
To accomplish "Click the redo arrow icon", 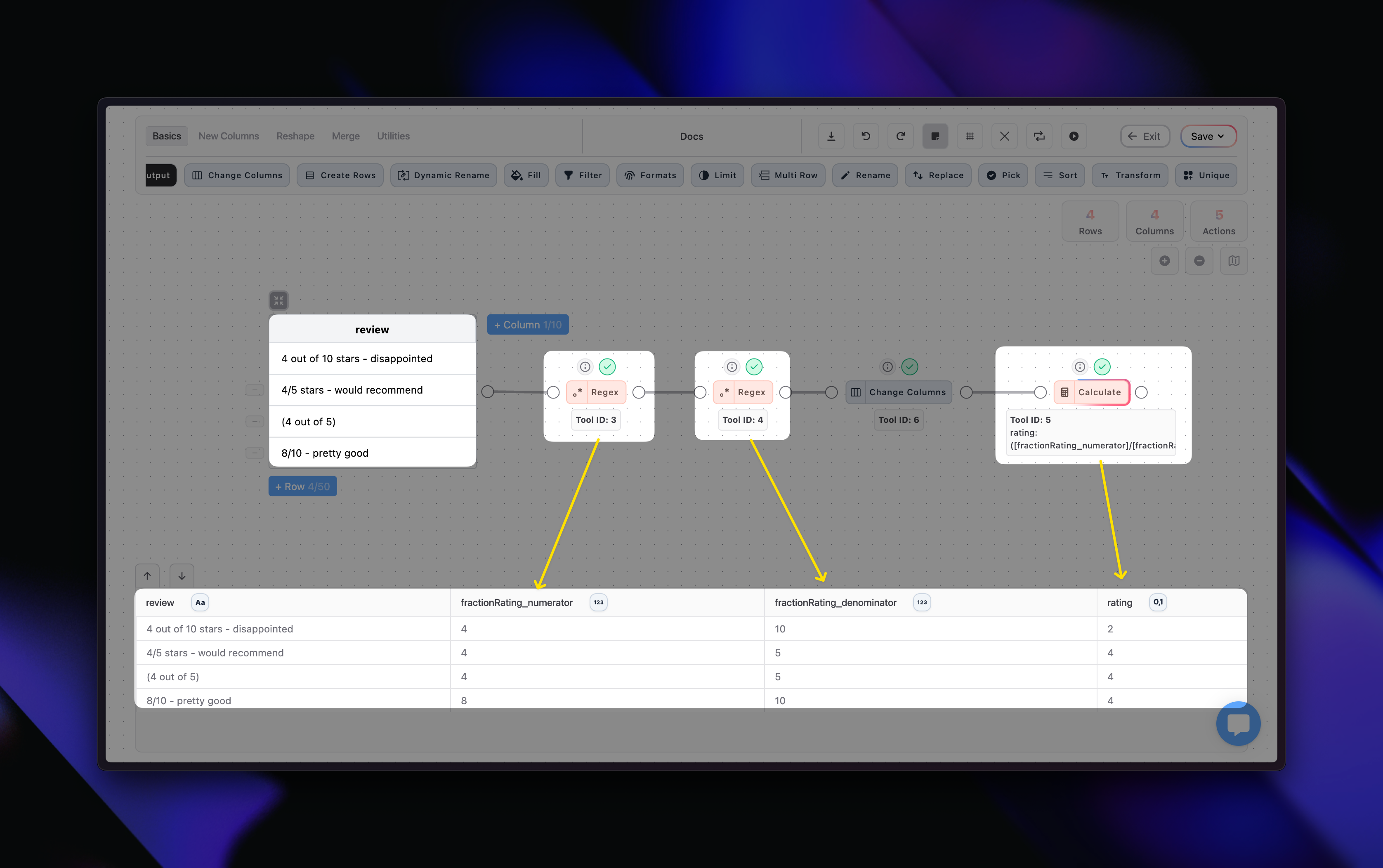I will pyautogui.click(x=900, y=136).
